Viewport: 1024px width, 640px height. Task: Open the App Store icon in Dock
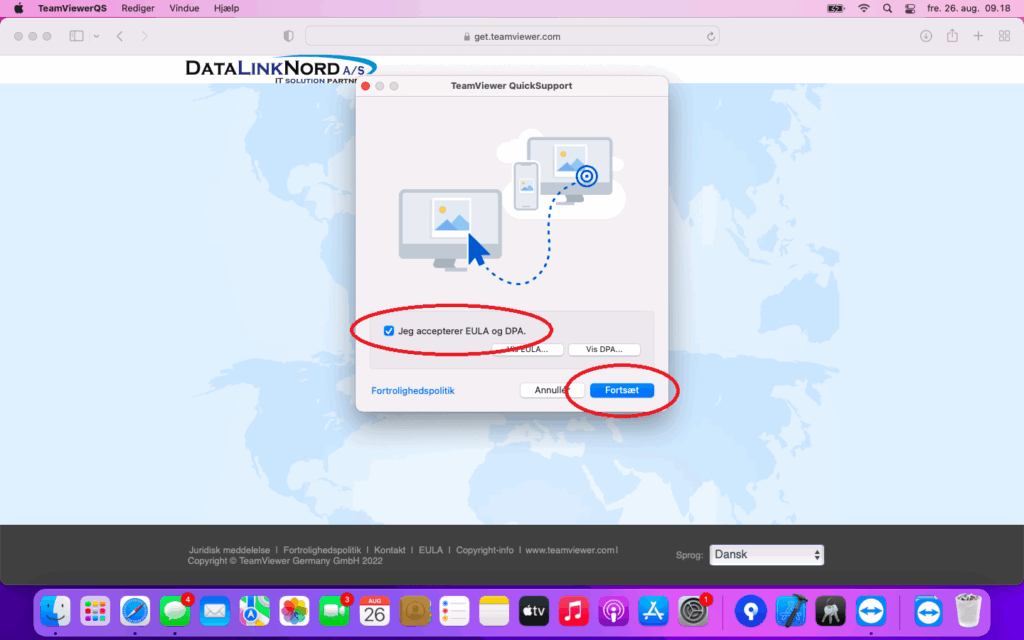pos(653,610)
